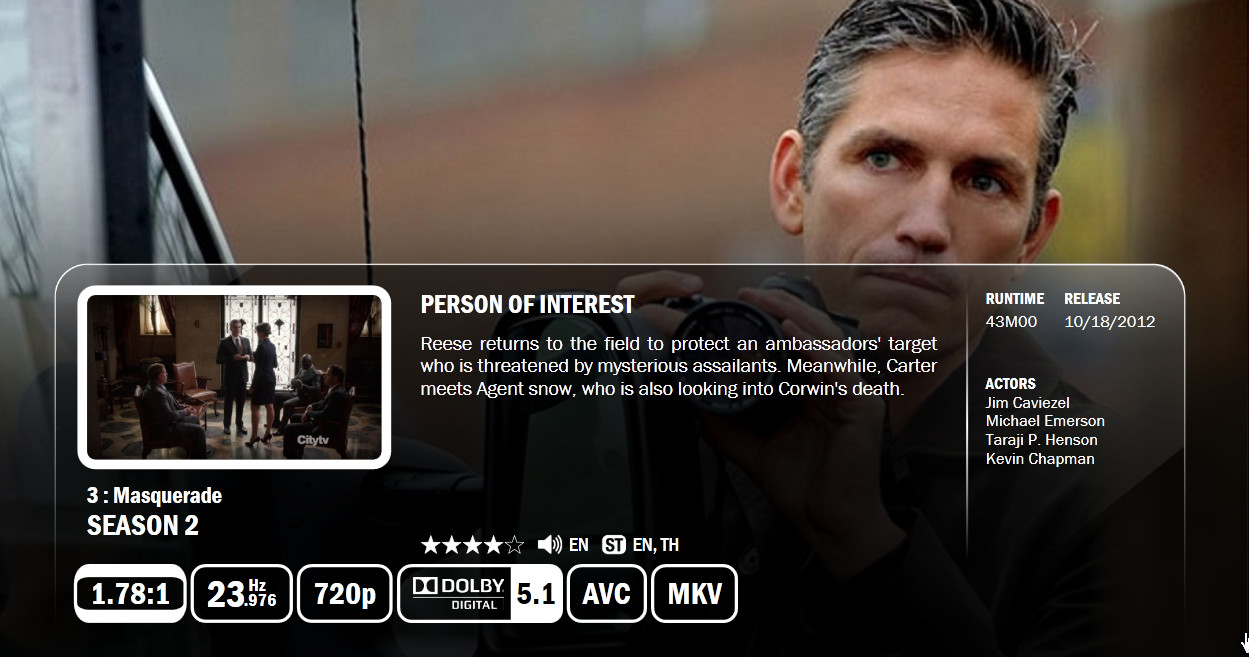Click the 720p resolution badge

pyautogui.click(x=345, y=594)
